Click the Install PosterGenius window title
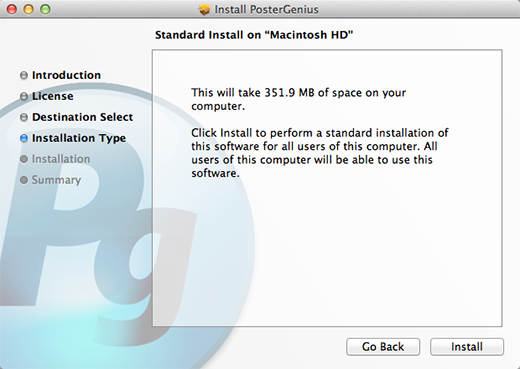This screenshot has width=520, height=369. [266, 9]
